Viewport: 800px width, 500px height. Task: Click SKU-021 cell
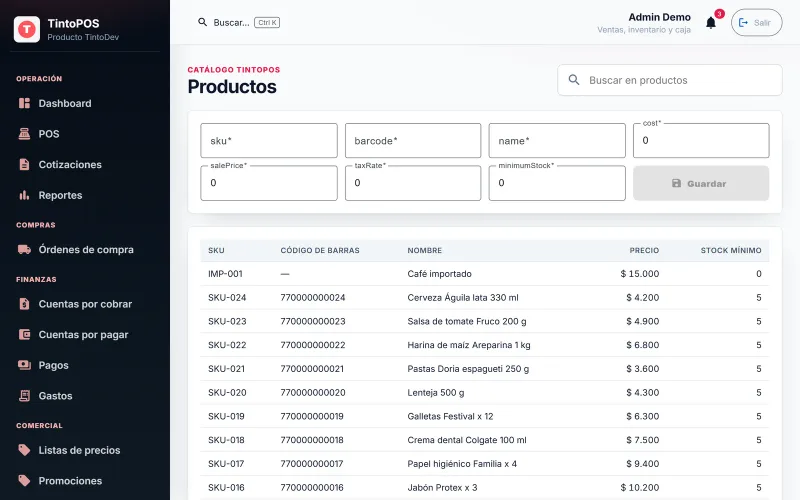point(227,369)
